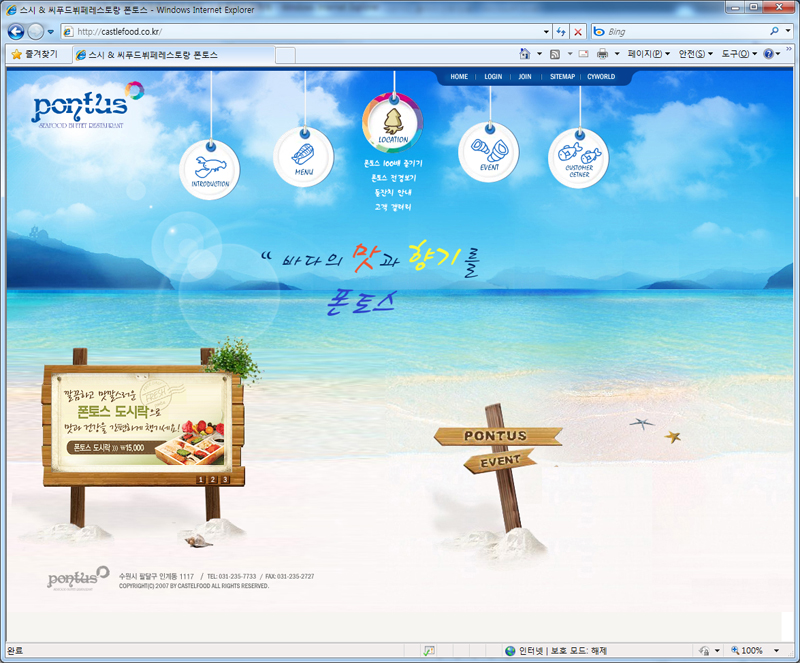Click the PONTUS wooden signpost arrow
The image size is (800, 663).
click(x=497, y=436)
